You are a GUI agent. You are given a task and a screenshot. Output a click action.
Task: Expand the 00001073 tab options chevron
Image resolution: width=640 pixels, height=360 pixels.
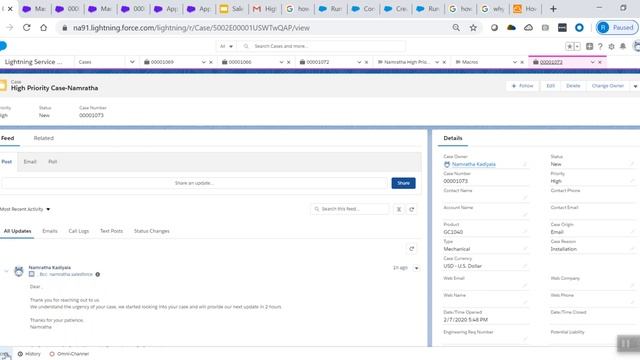(592, 62)
